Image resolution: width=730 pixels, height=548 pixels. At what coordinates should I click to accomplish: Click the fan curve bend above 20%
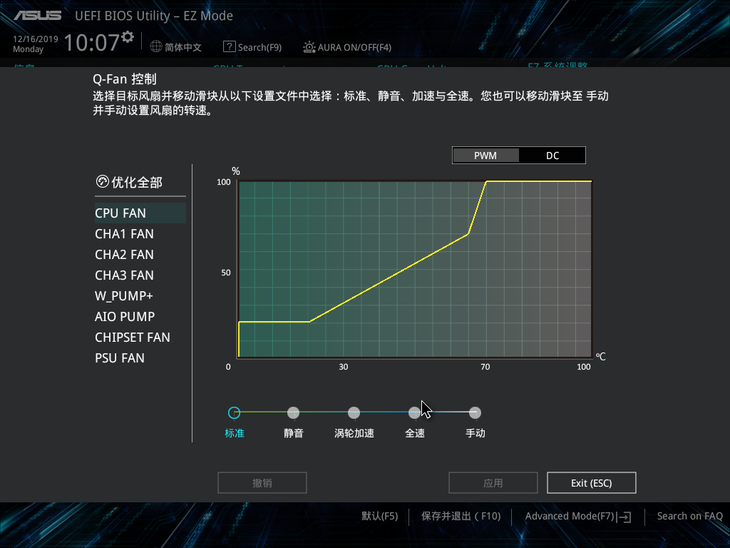point(310,321)
